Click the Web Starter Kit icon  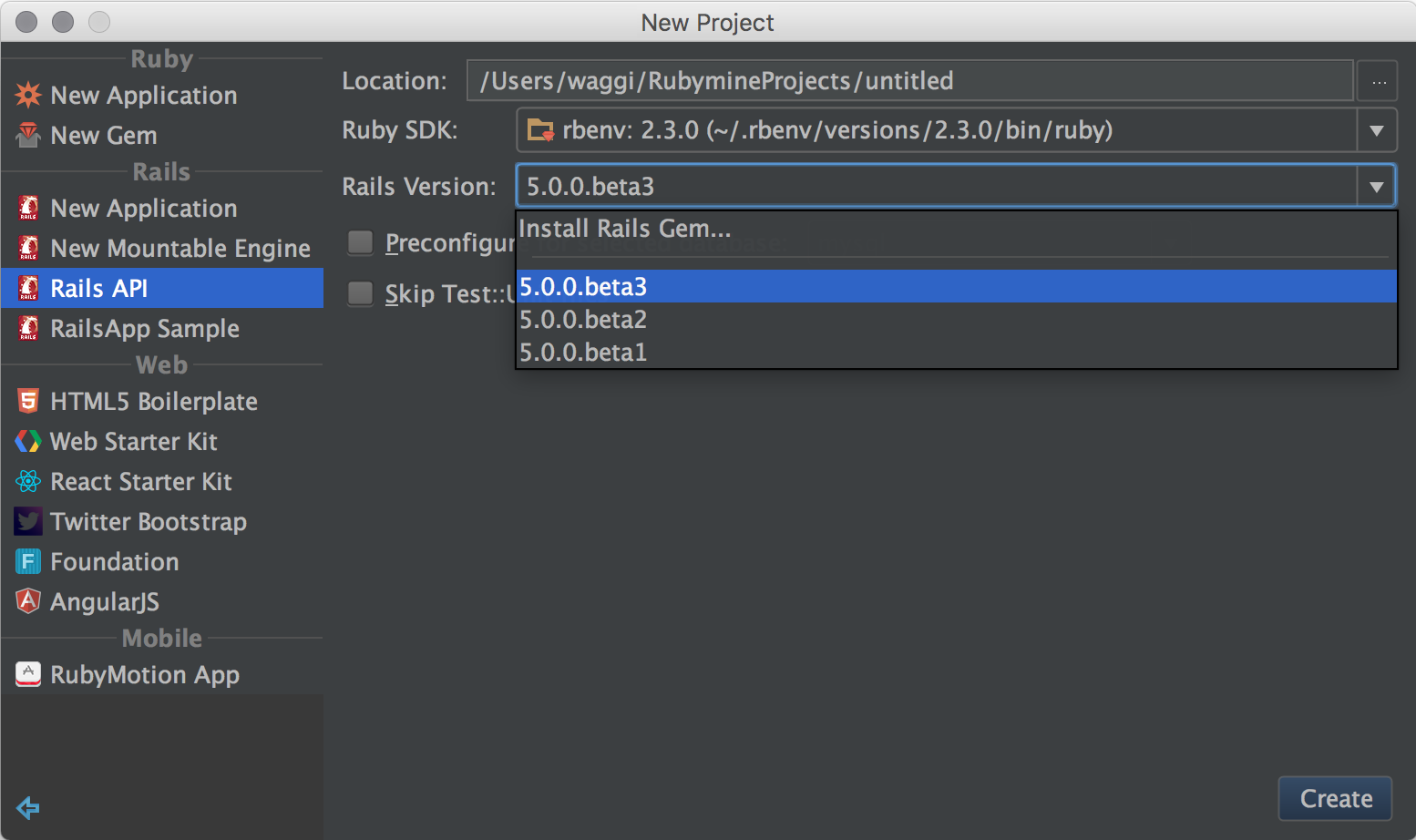pyautogui.click(x=28, y=441)
